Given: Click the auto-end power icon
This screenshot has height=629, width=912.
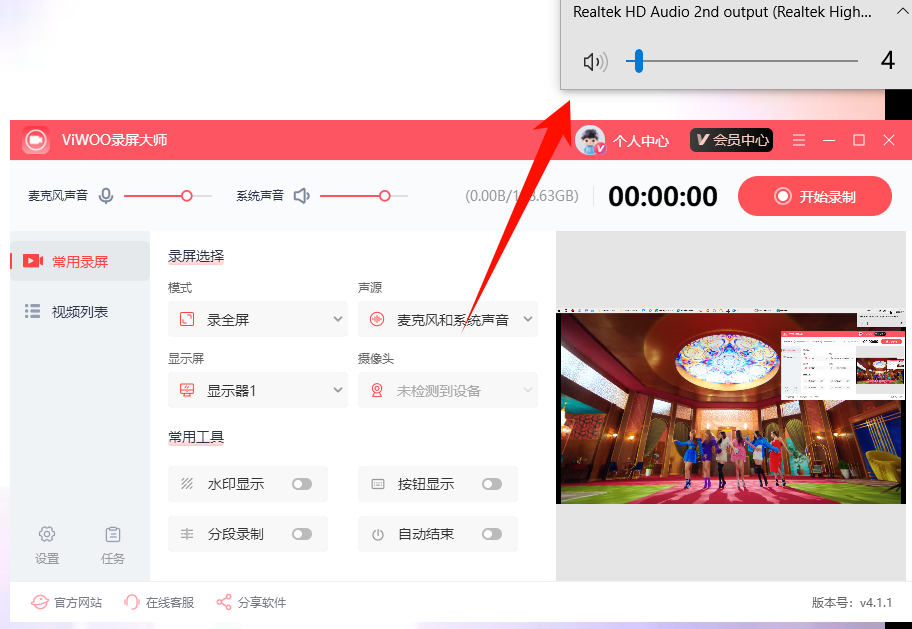Looking at the screenshot, I should tap(377, 534).
